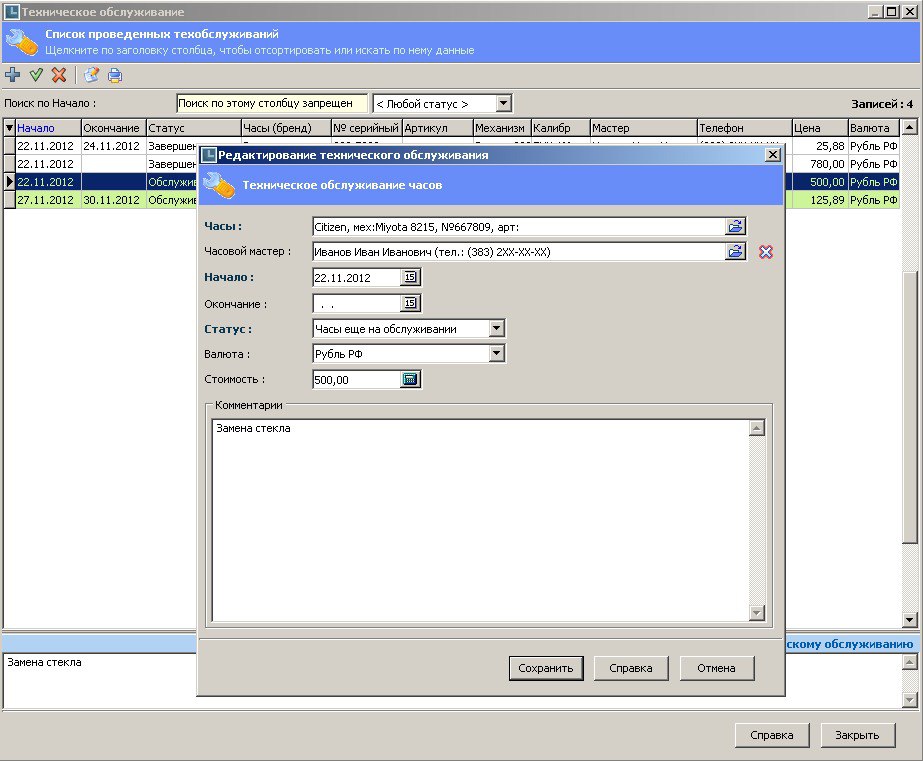Click down arrow of the Комментарии scrollbar
This screenshot has height=761, width=923.
tap(757, 613)
